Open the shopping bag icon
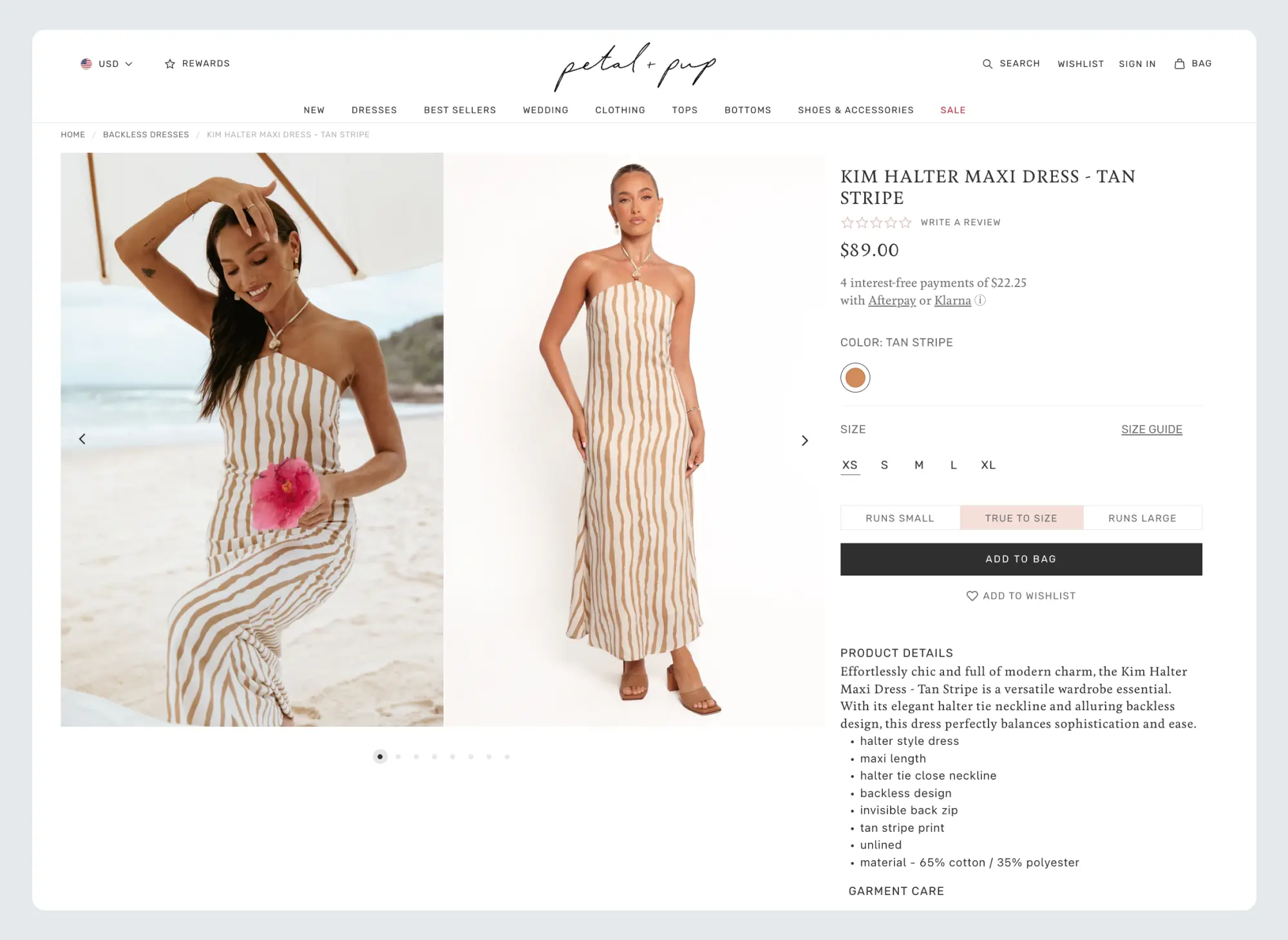1288x940 pixels. 1179,64
